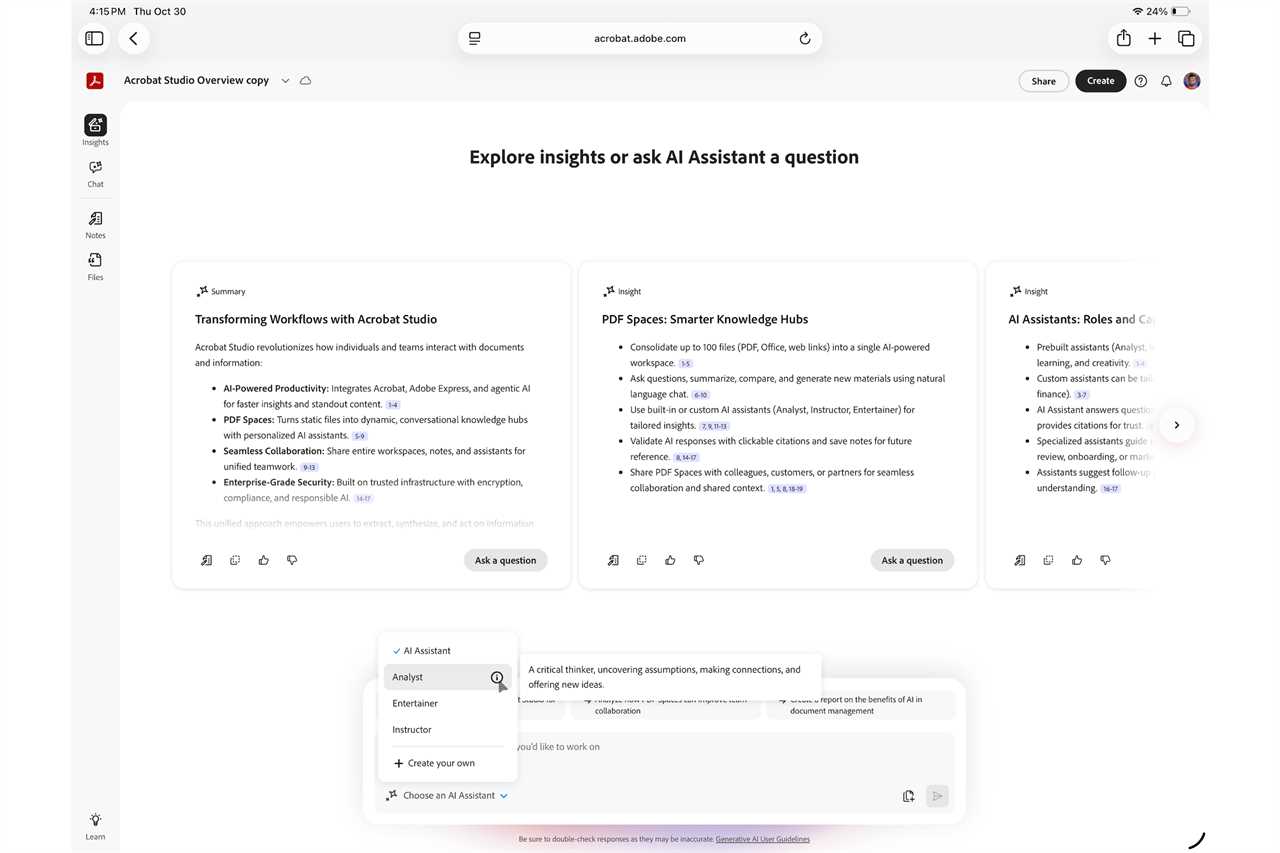
Task: Open the cloud save status icon
Action: click(306, 80)
